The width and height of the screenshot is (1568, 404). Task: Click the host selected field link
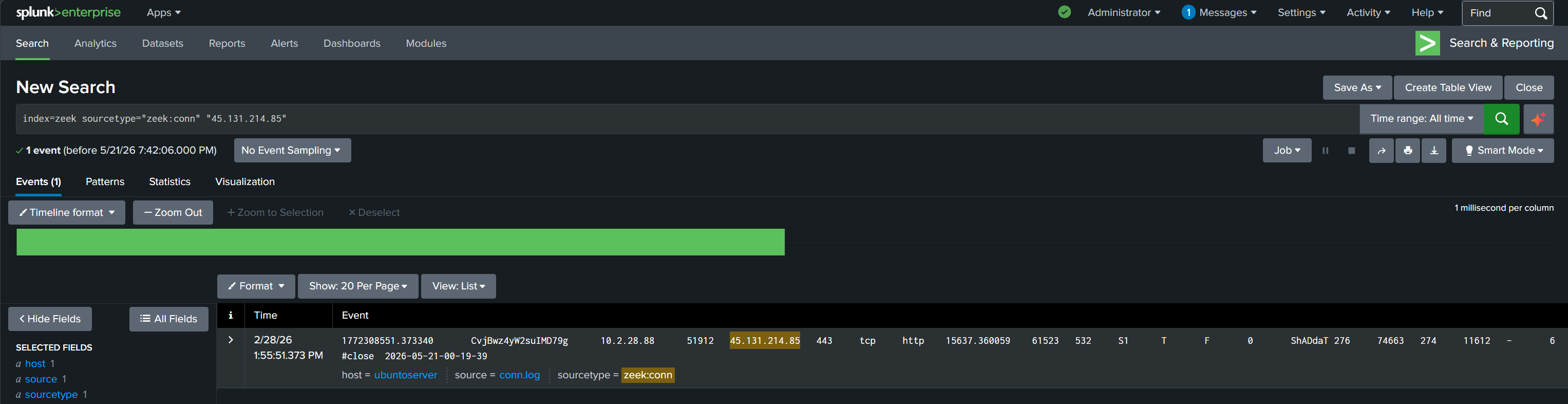(35, 364)
